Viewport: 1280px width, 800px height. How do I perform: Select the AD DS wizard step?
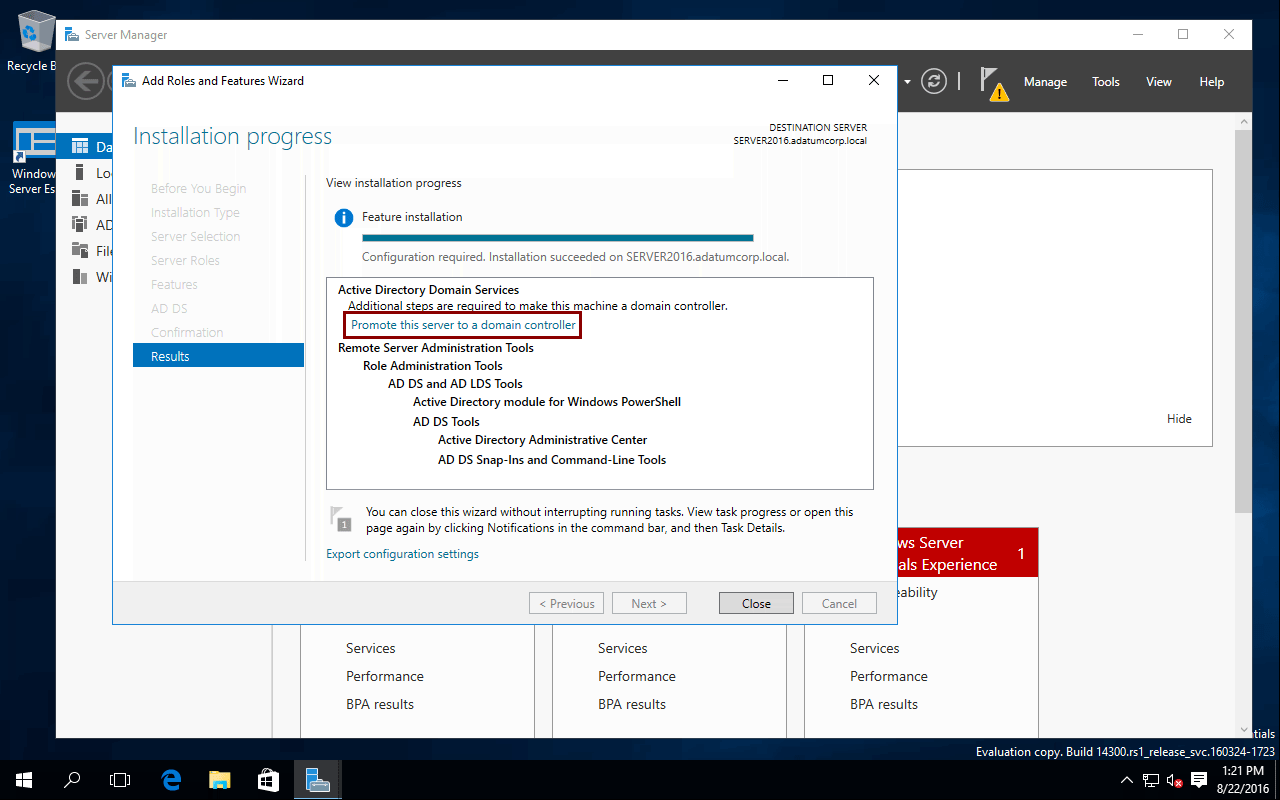click(169, 308)
